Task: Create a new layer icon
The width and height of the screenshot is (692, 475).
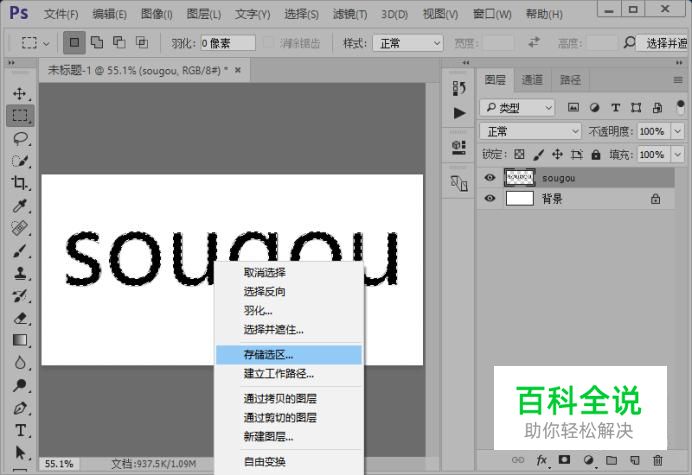Action: coord(635,460)
